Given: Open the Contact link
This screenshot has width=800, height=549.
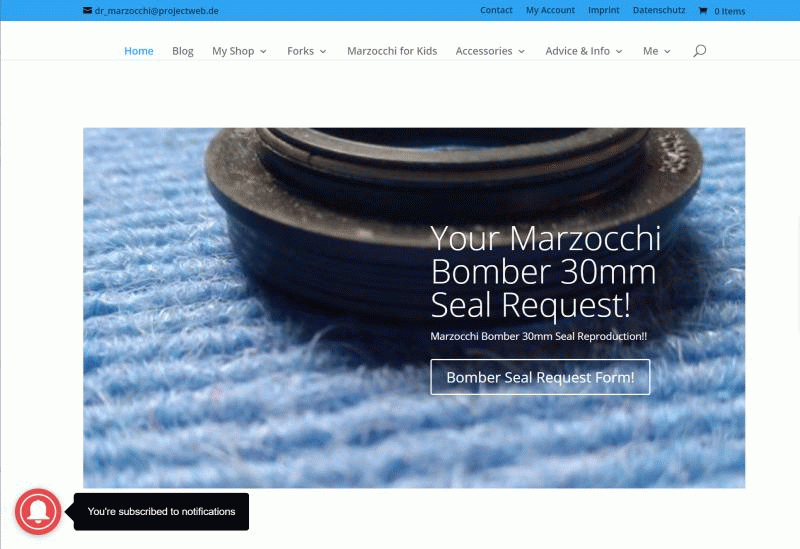Looking at the screenshot, I should [496, 11].
